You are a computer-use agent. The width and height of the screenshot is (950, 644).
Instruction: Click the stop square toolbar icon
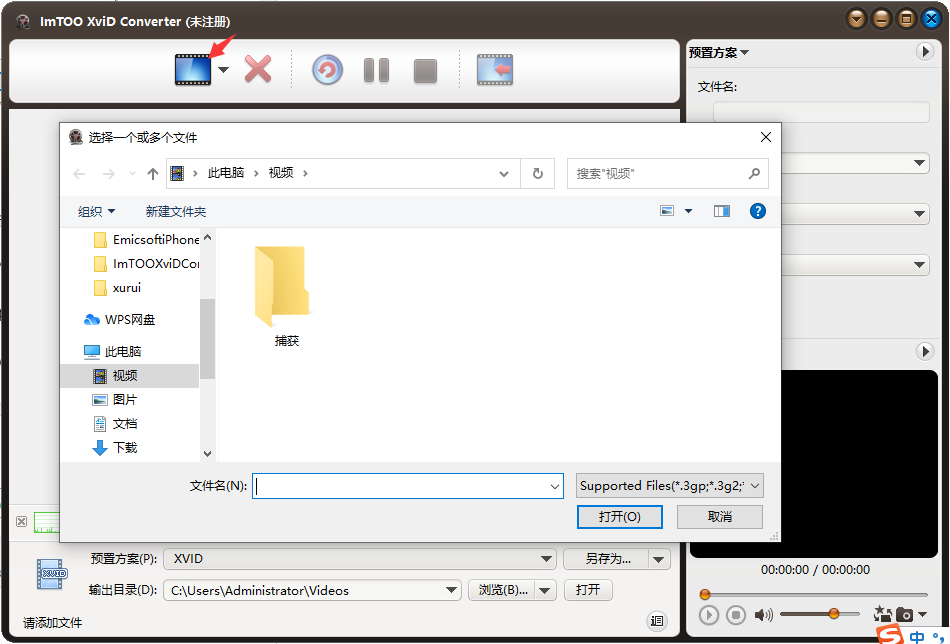(425, 71)
